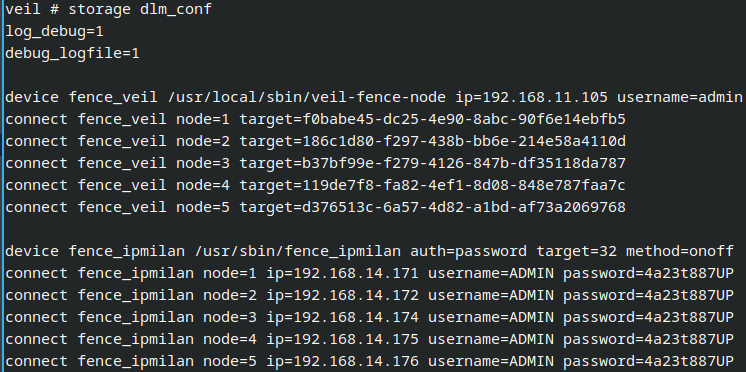This screenshot has height=372, width=746.
Task: Click the /usr/local/sbin/veil-fence-node path
Action: click(307, 98)
